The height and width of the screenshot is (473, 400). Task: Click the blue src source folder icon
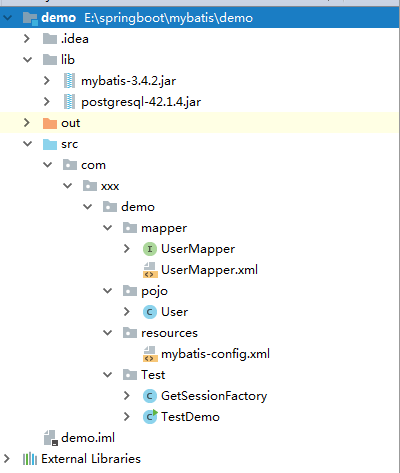coord(50,144)
